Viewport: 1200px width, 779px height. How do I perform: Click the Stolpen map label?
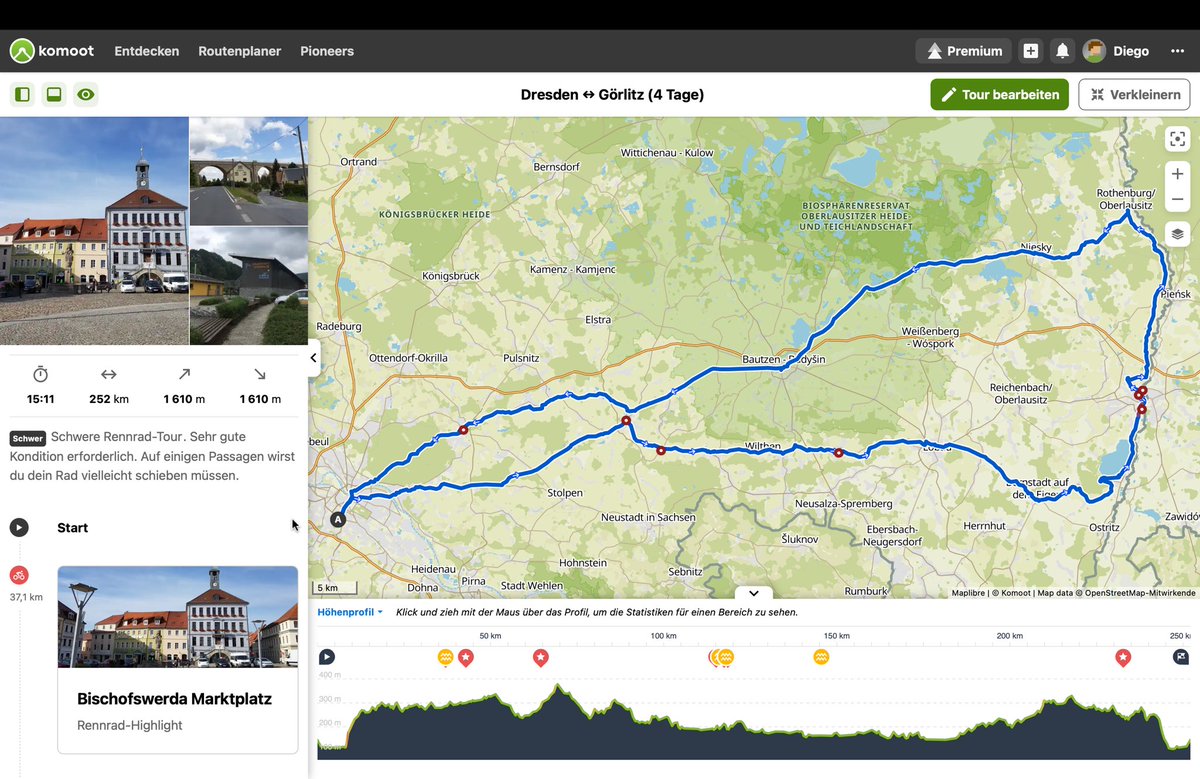564,493
